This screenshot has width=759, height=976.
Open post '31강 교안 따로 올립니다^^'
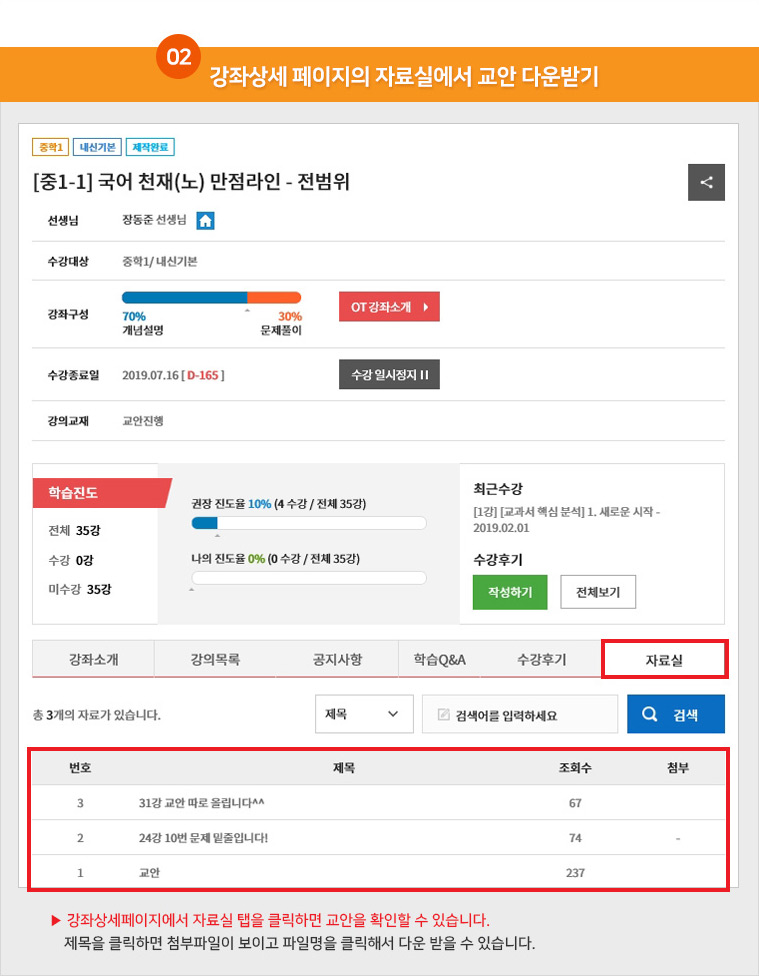[x=201, y=803]
